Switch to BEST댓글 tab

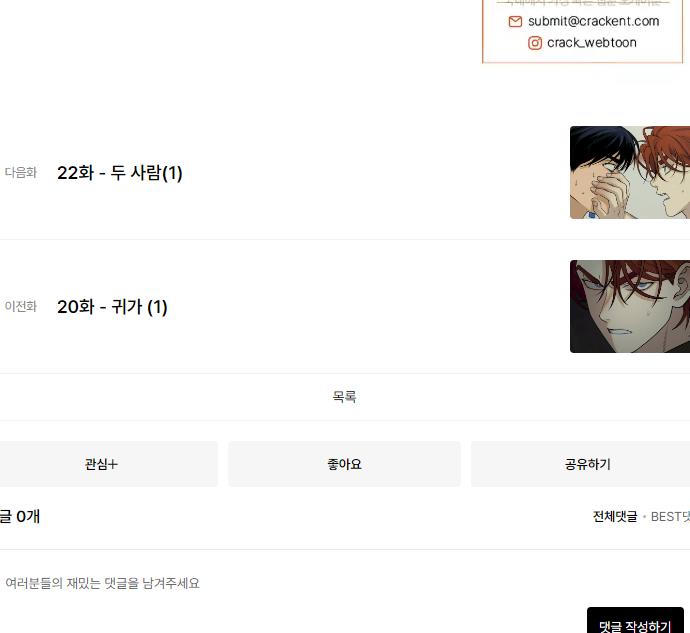click(670, 516)
